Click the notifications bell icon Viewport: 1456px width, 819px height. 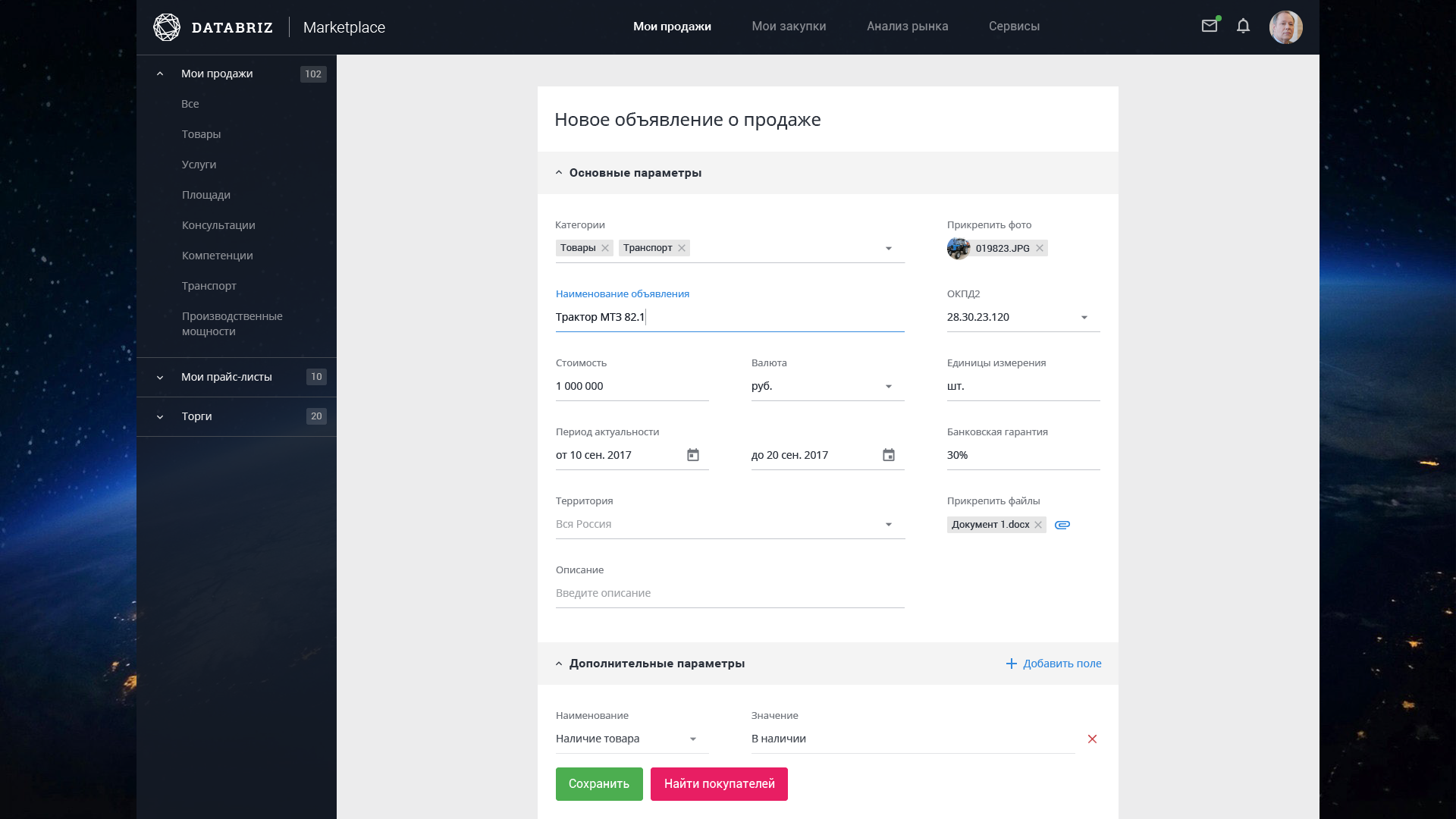(1243, 27)
